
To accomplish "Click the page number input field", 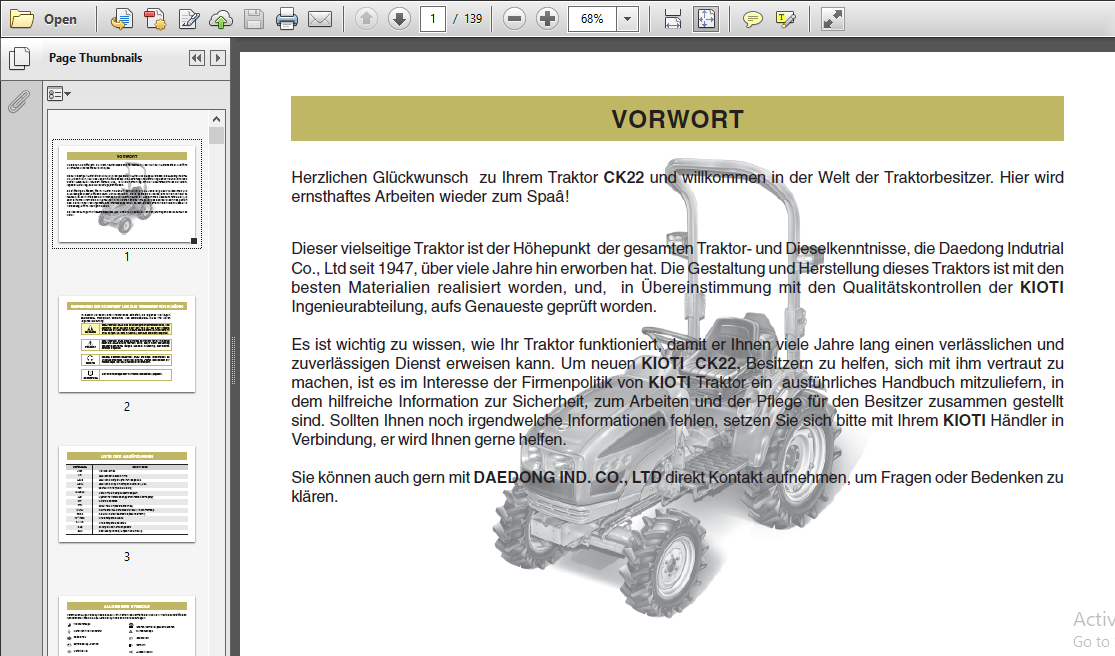I will point(432,19).
